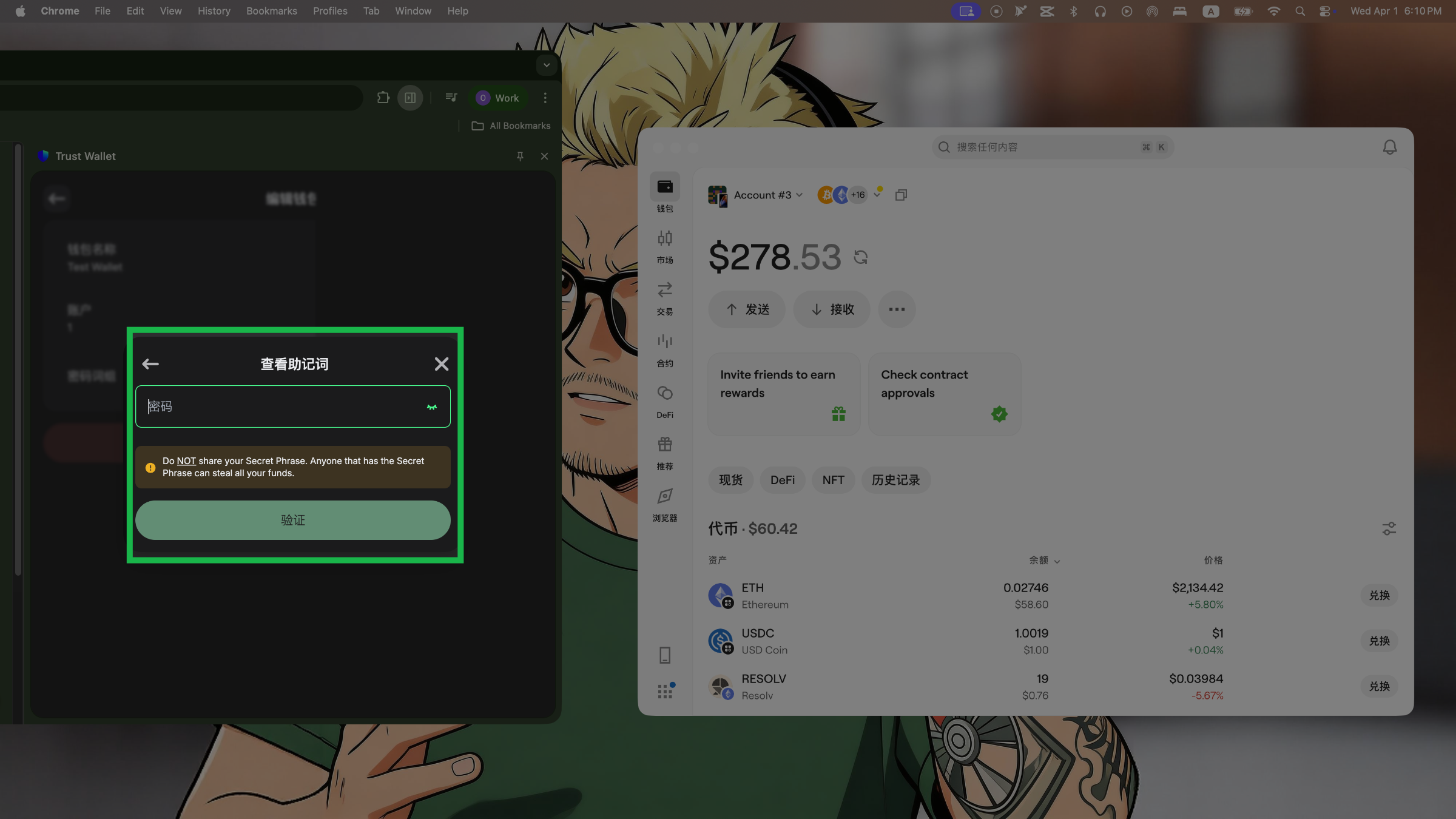Refresh the $278.53 balance
Screen dimensions: 1456x819
click(860, 257)
